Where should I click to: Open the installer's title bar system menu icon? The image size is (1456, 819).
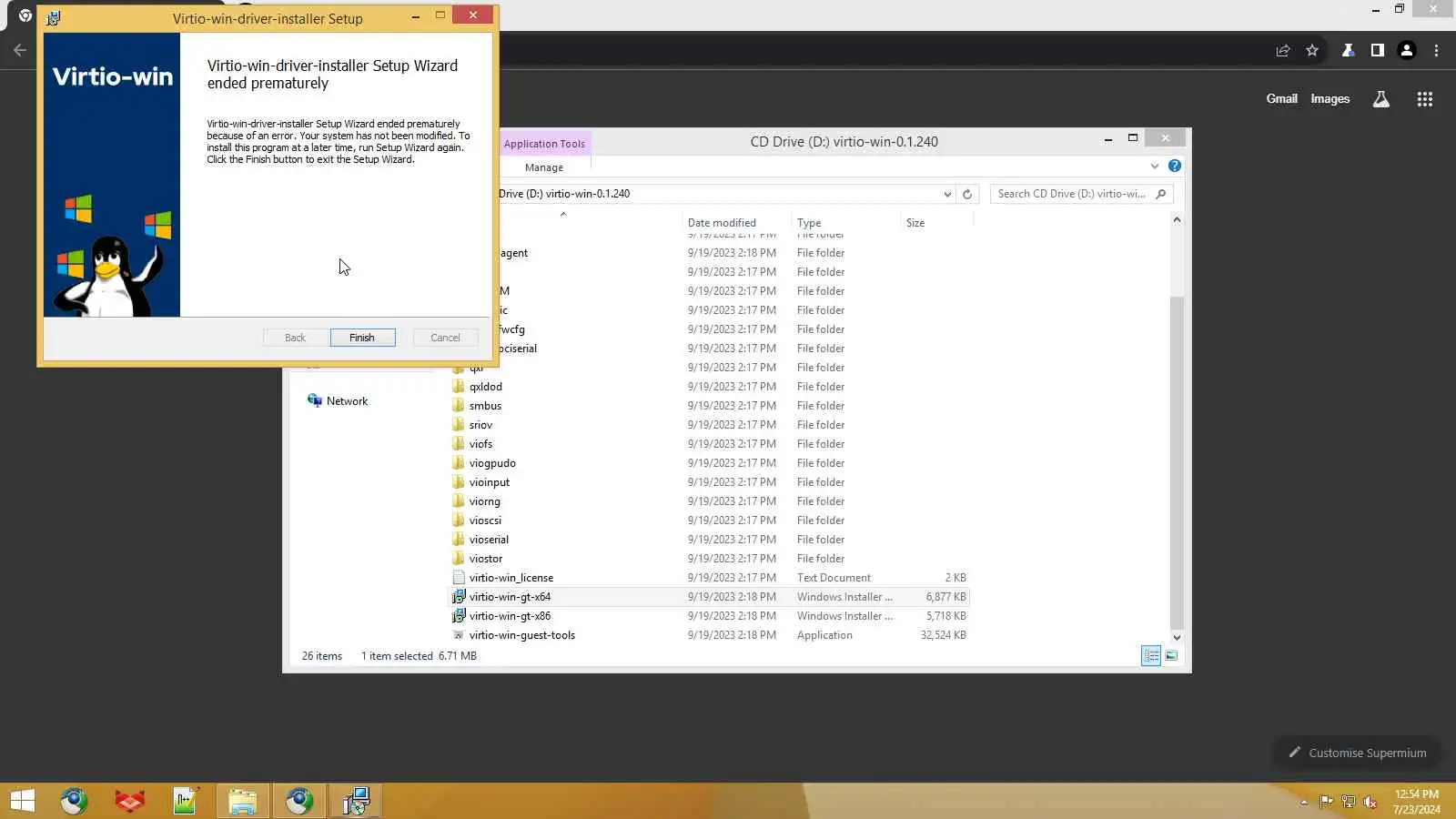pos(54,18)
